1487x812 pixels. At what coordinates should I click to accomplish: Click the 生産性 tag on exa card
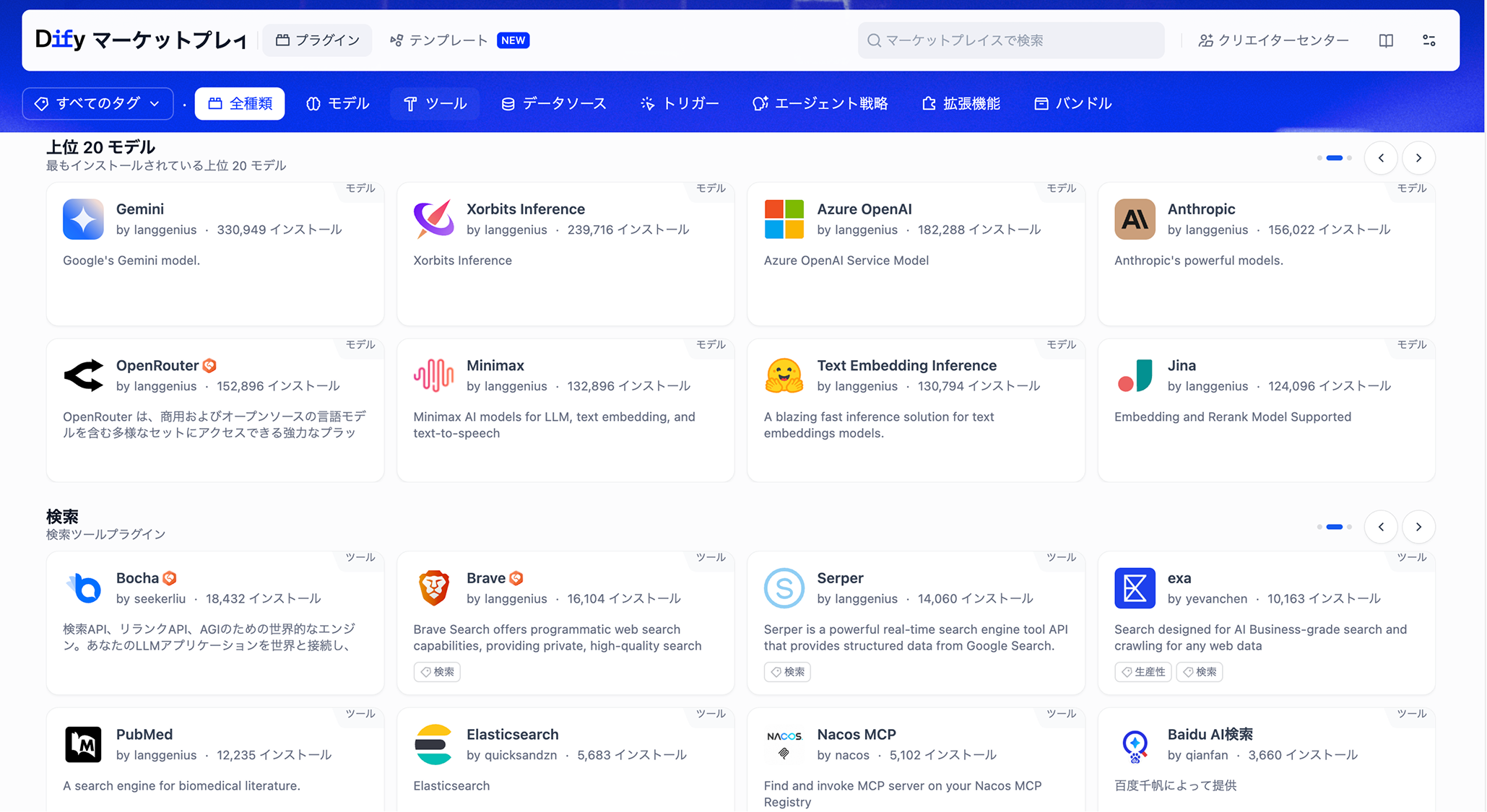click(x=1143, y=672)
